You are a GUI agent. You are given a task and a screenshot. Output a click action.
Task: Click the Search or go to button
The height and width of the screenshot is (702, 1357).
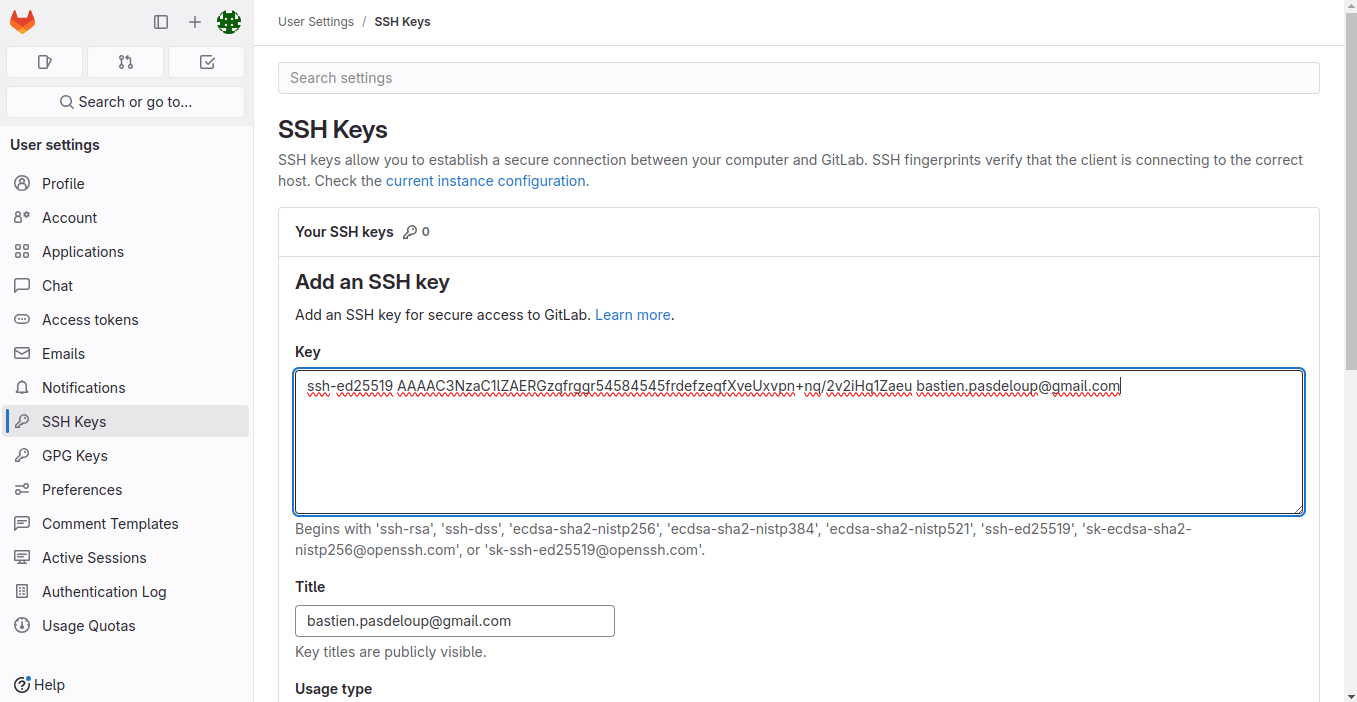pos(125,102)
